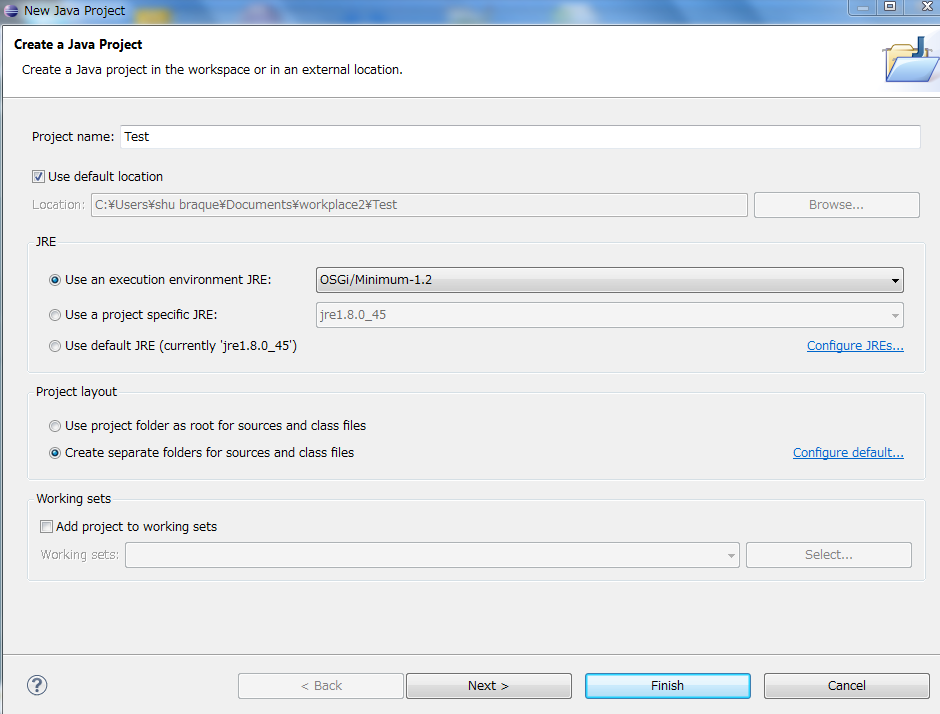Click the Finish button

(x=667, y=685)
